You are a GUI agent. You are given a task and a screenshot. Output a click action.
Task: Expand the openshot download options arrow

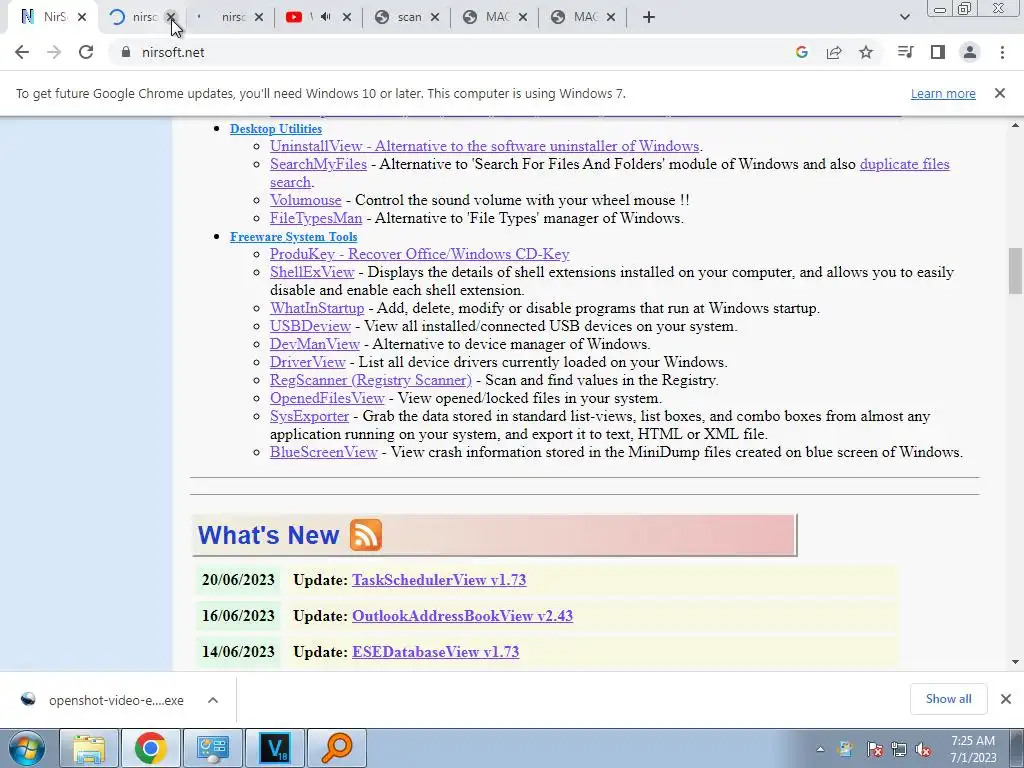(x=212, y=700)
